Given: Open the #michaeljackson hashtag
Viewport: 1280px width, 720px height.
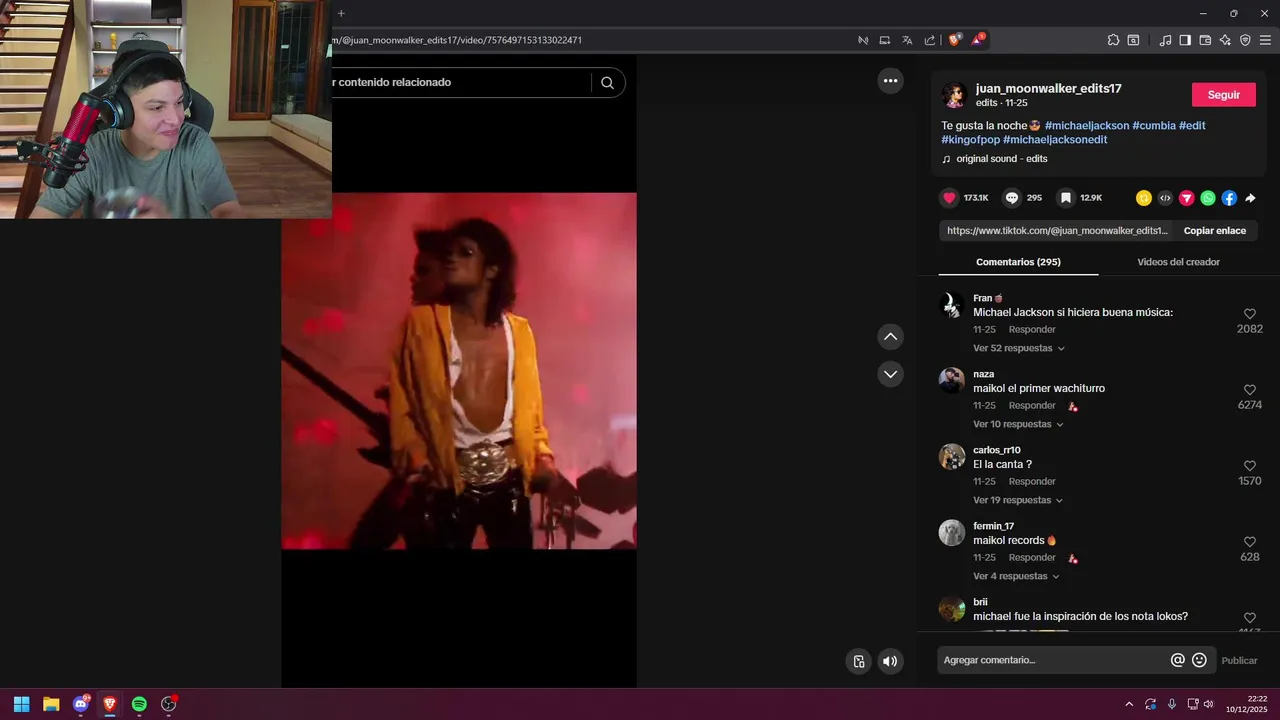Looking at the screenshot, I should click(1087, 126).
